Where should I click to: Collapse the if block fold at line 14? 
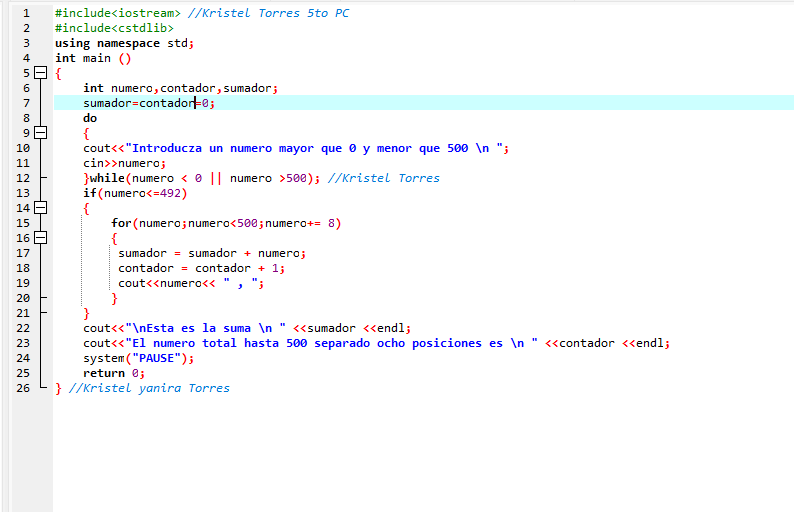coord(41,208)
